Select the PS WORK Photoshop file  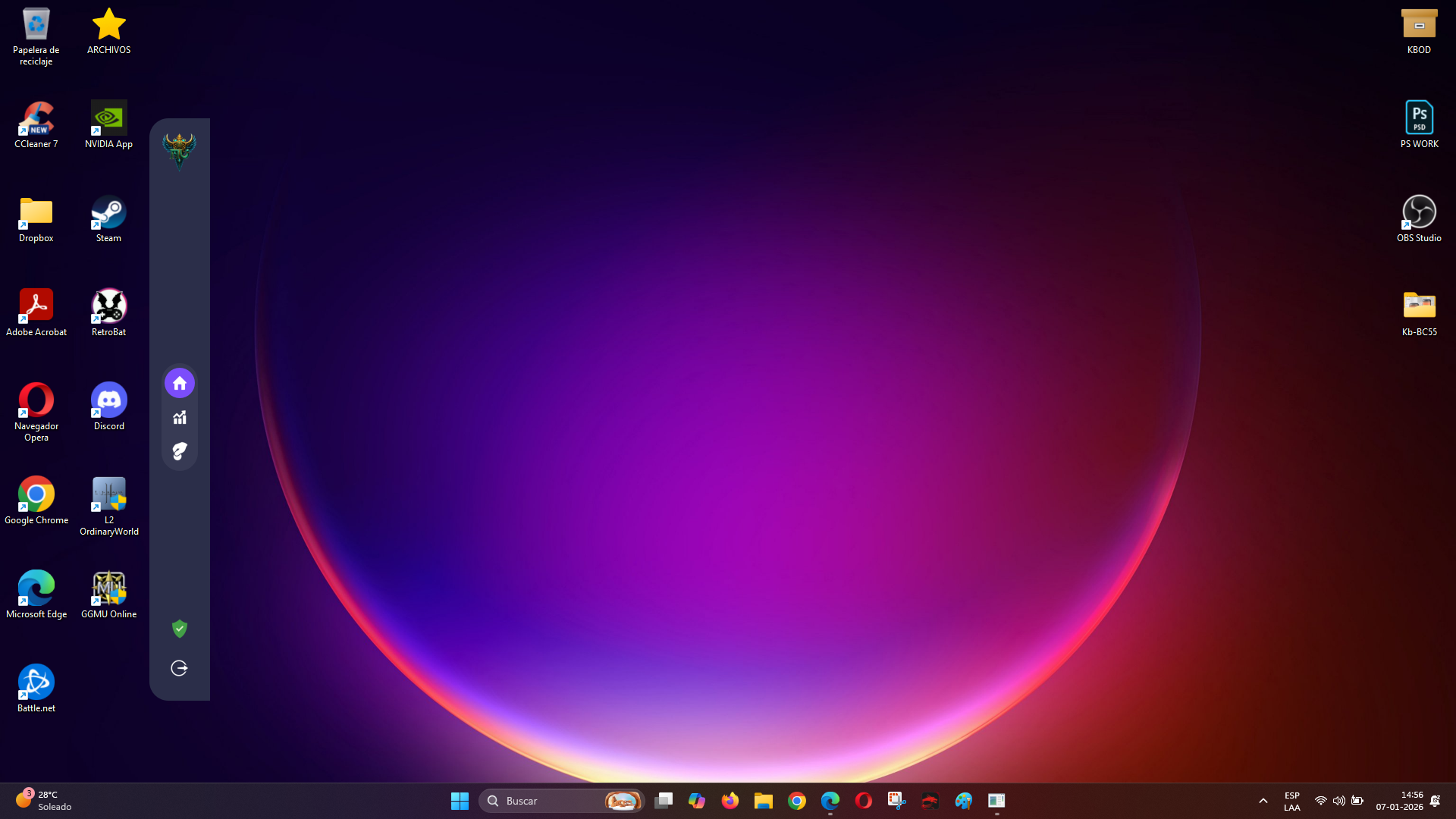1419,124
